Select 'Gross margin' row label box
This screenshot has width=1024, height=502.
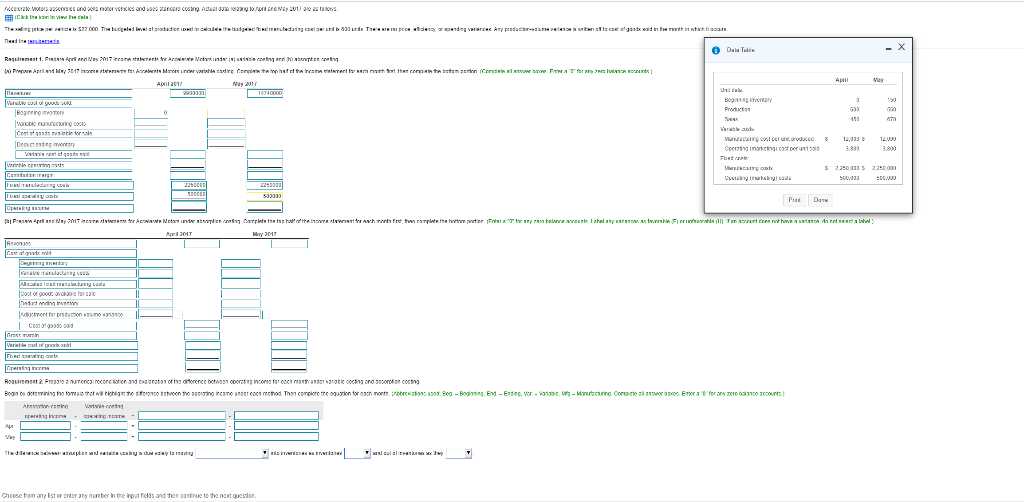[x=71, y=335]
